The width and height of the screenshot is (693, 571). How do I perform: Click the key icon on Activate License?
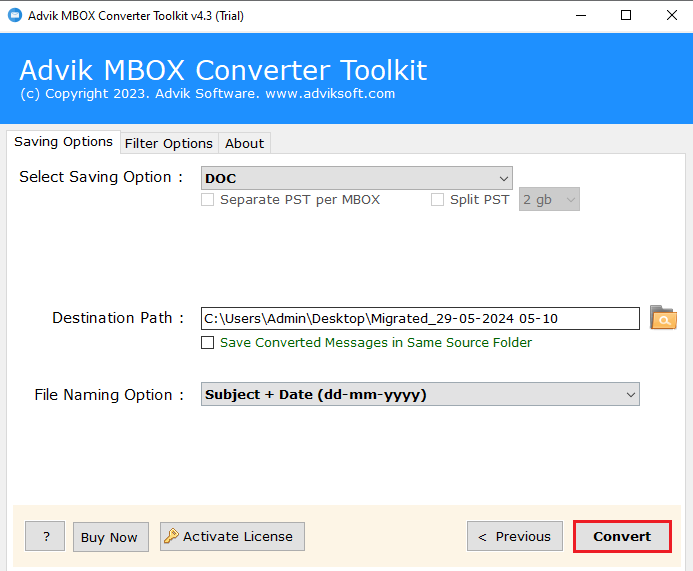pos(171,536)
